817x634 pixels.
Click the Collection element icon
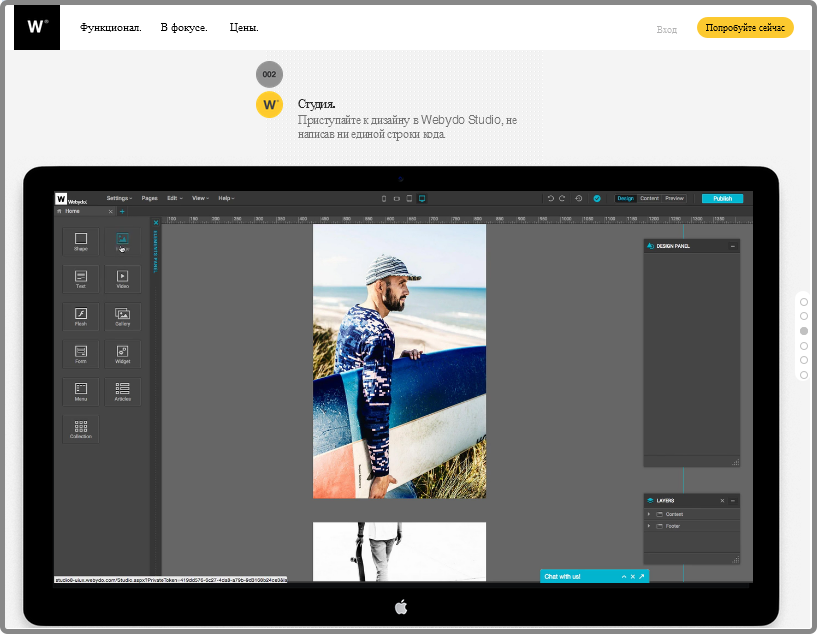(x=81, y=429)
